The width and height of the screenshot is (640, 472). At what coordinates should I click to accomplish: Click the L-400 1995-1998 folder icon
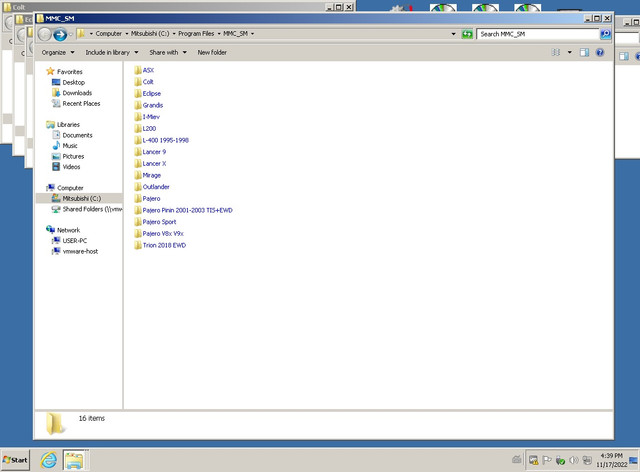click(138, 140)
